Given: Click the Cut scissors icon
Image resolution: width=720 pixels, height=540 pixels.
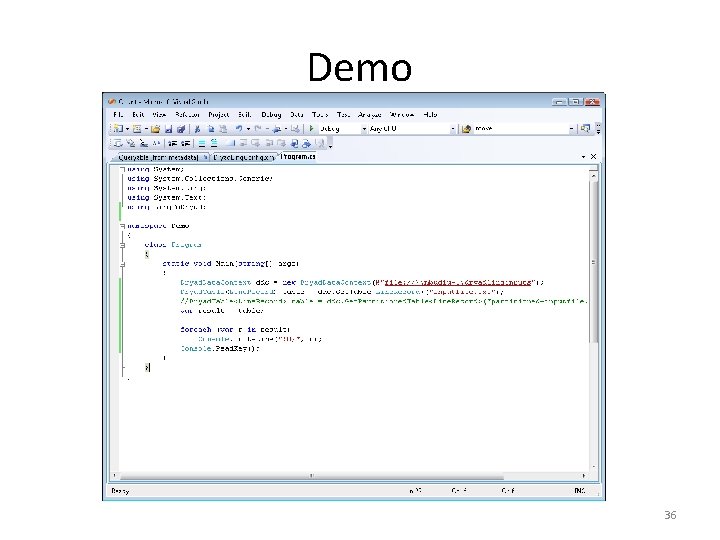Looking at the screenshot, I should [x=197, y=129].
